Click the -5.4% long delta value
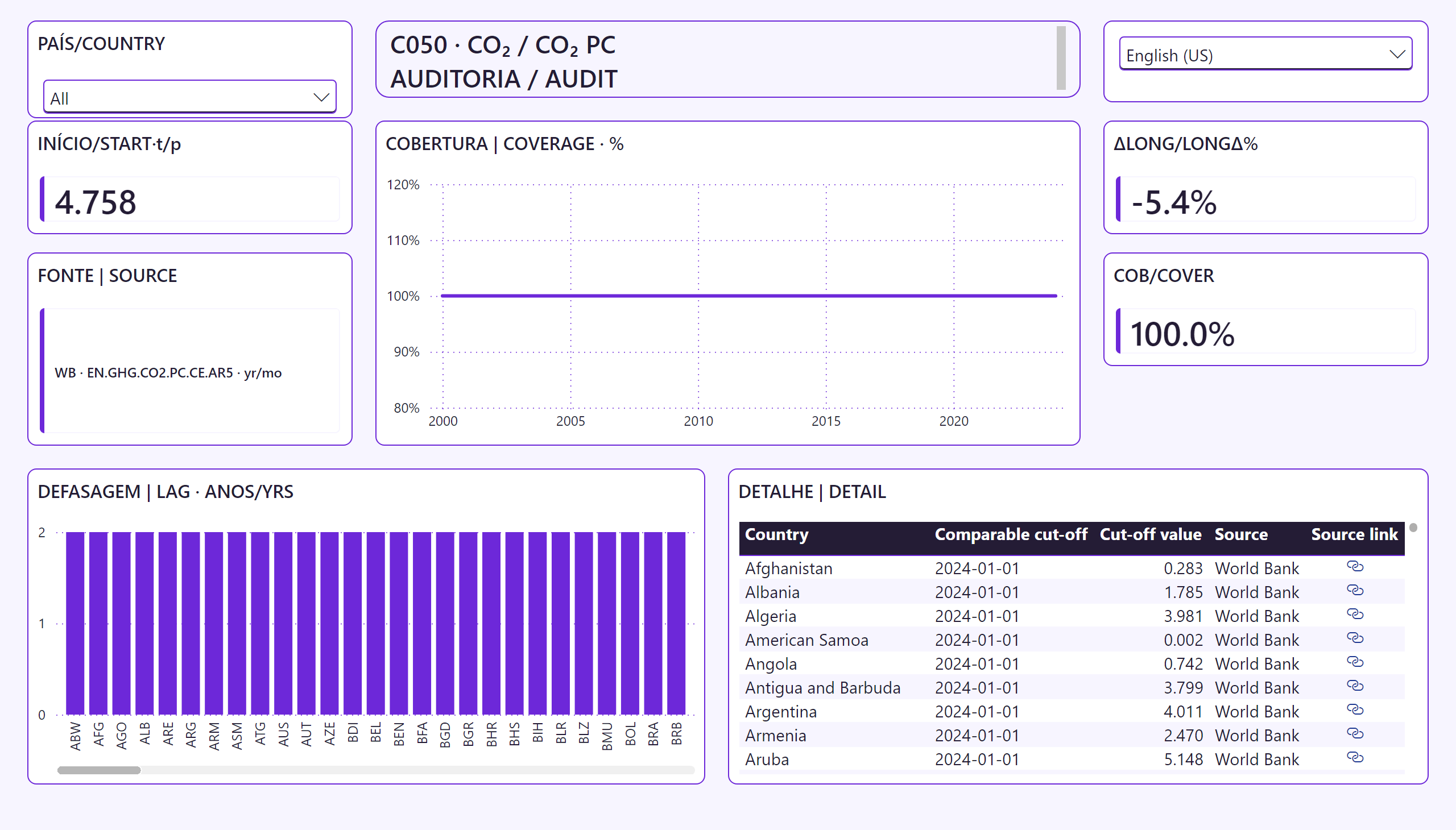1456x830 pixels. click(1174, 202)
